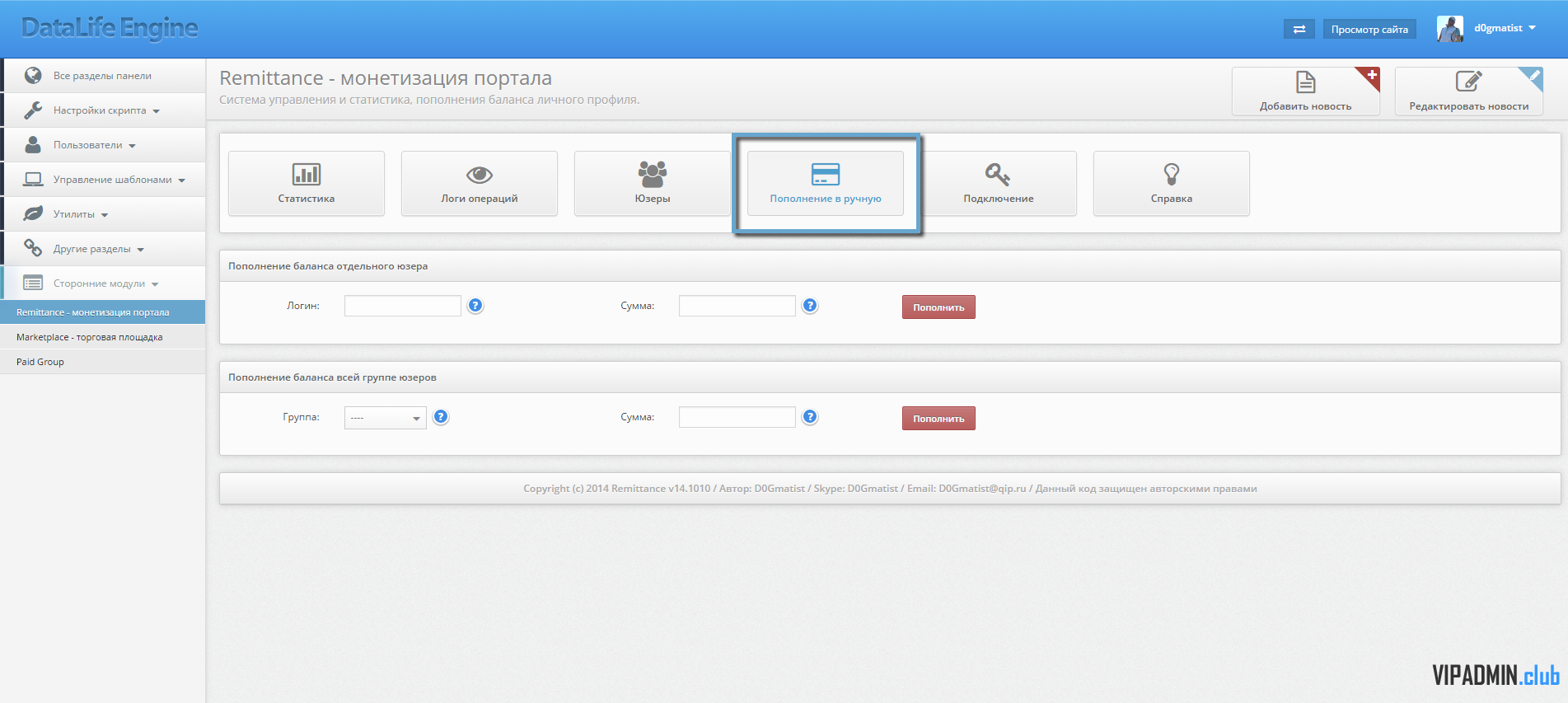The width and height of the screenshot is (1568, 703).
Task: Click the Подключение tile label
Action: 999,199
